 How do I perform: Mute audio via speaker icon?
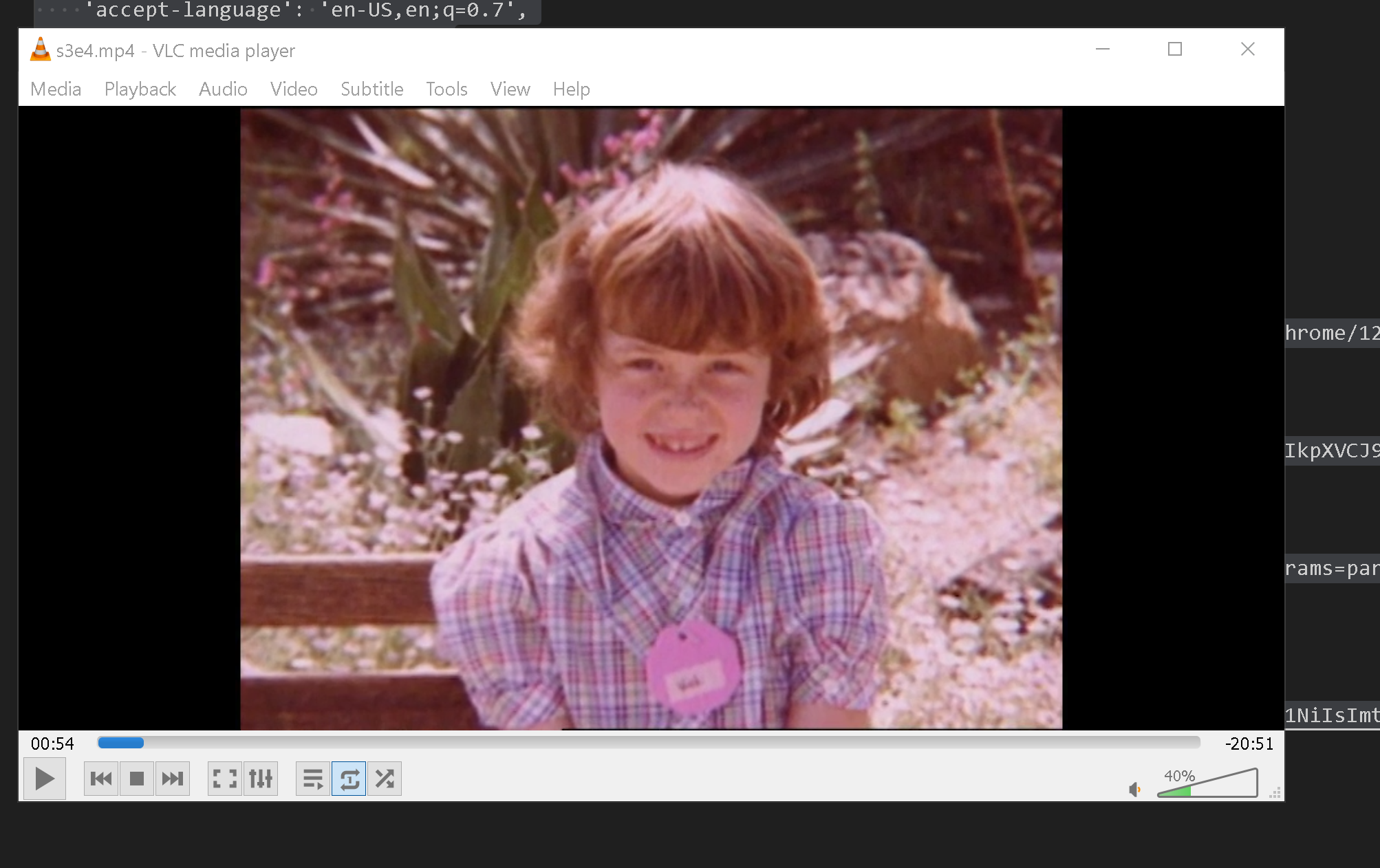pos(1134,790)
